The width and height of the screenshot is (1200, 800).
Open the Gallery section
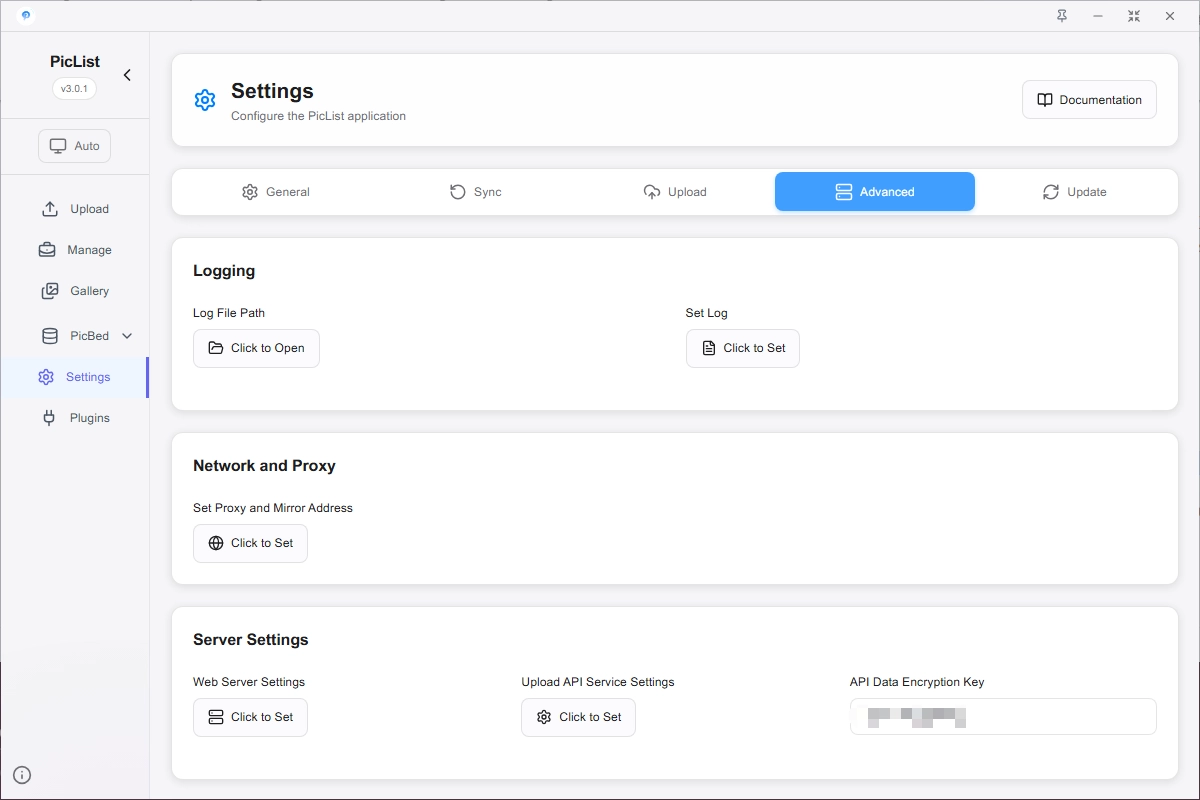click(x=75, y=291)
